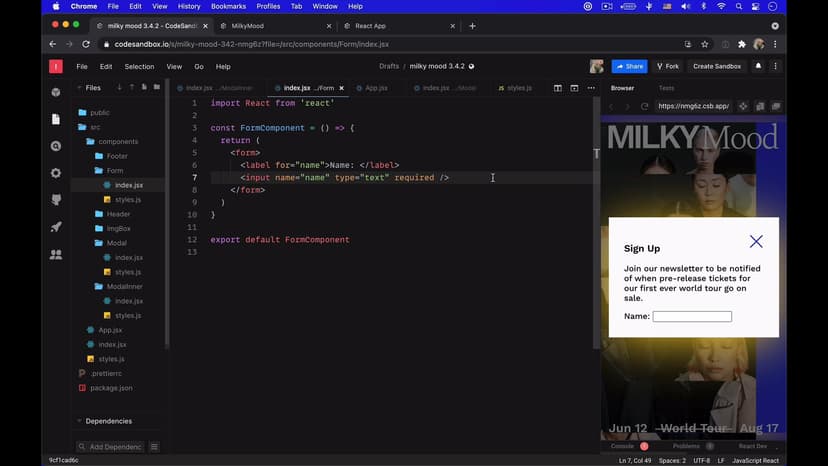Viewport: 828px width, 466px height.
Task: Open the Deployment rocket icon in the sidebar
Action: click(x=56, y=227)
